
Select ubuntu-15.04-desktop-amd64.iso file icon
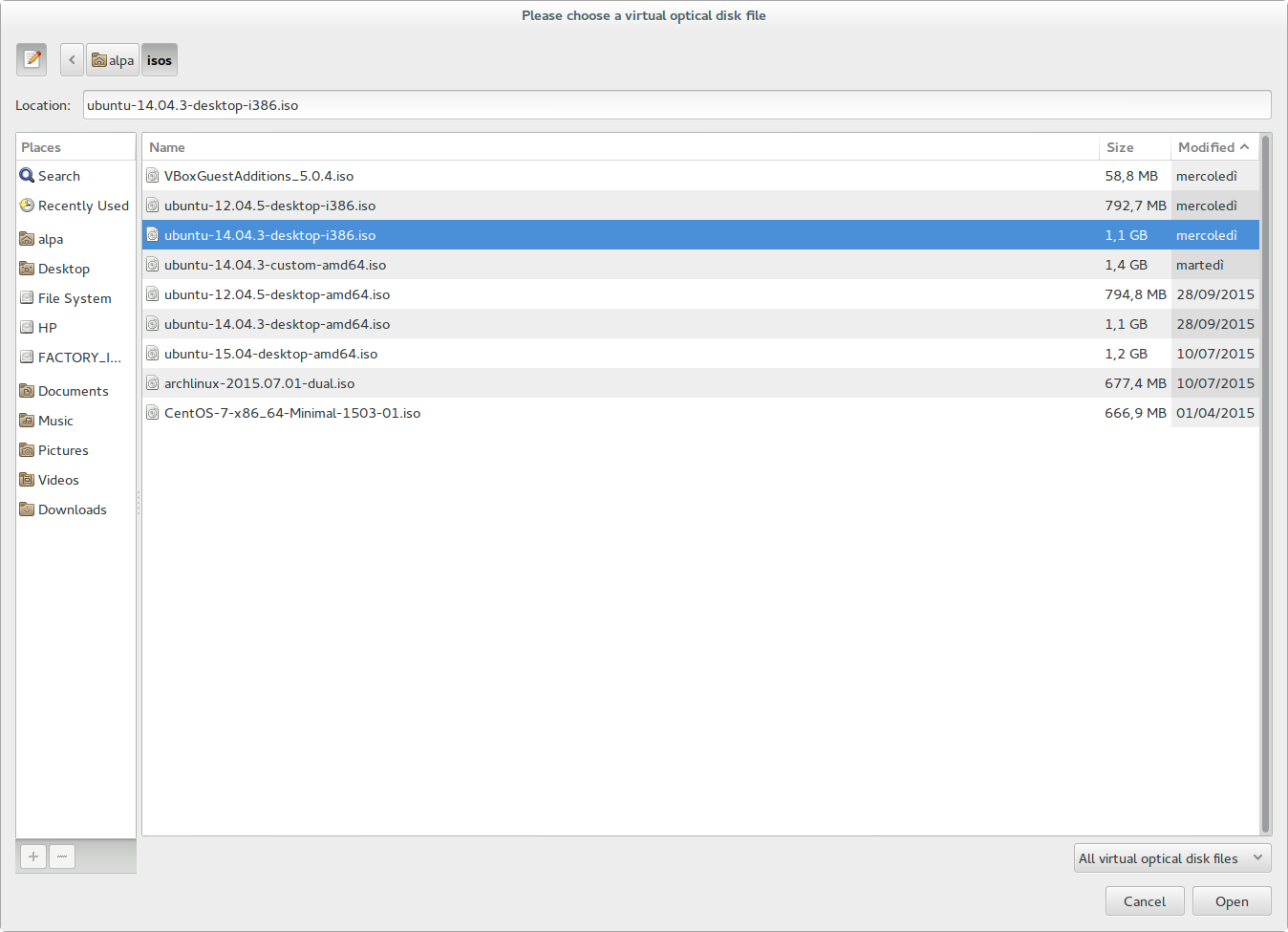pos(153,354)
